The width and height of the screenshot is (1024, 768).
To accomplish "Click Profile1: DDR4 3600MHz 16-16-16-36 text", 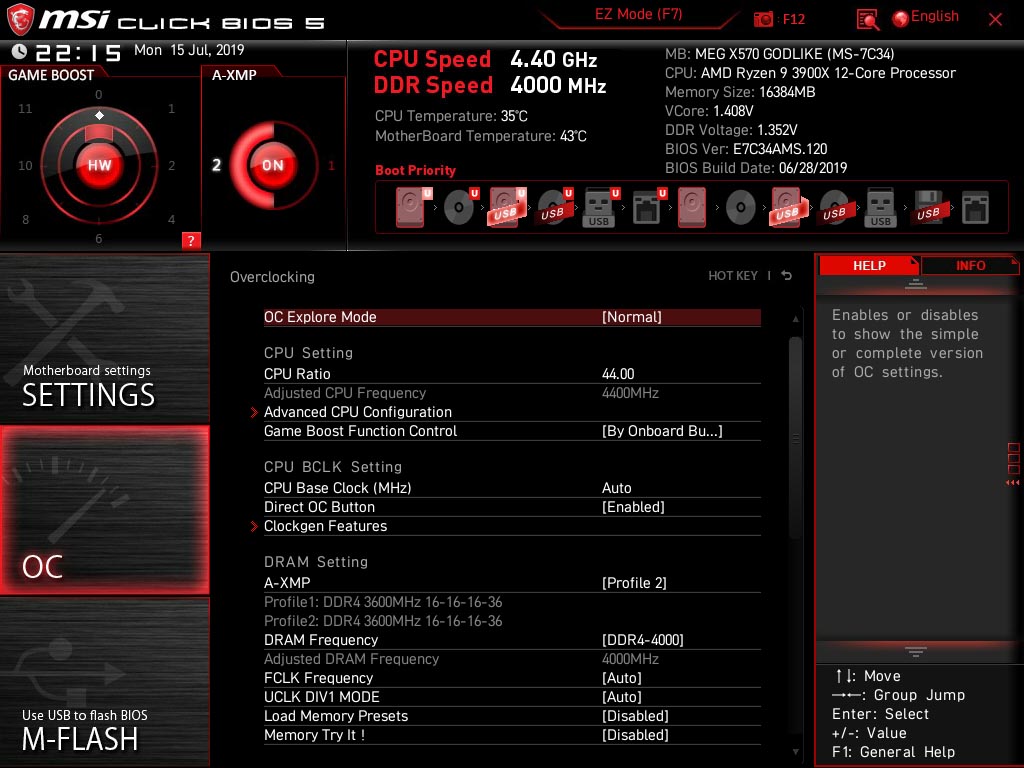I will 383,602.
